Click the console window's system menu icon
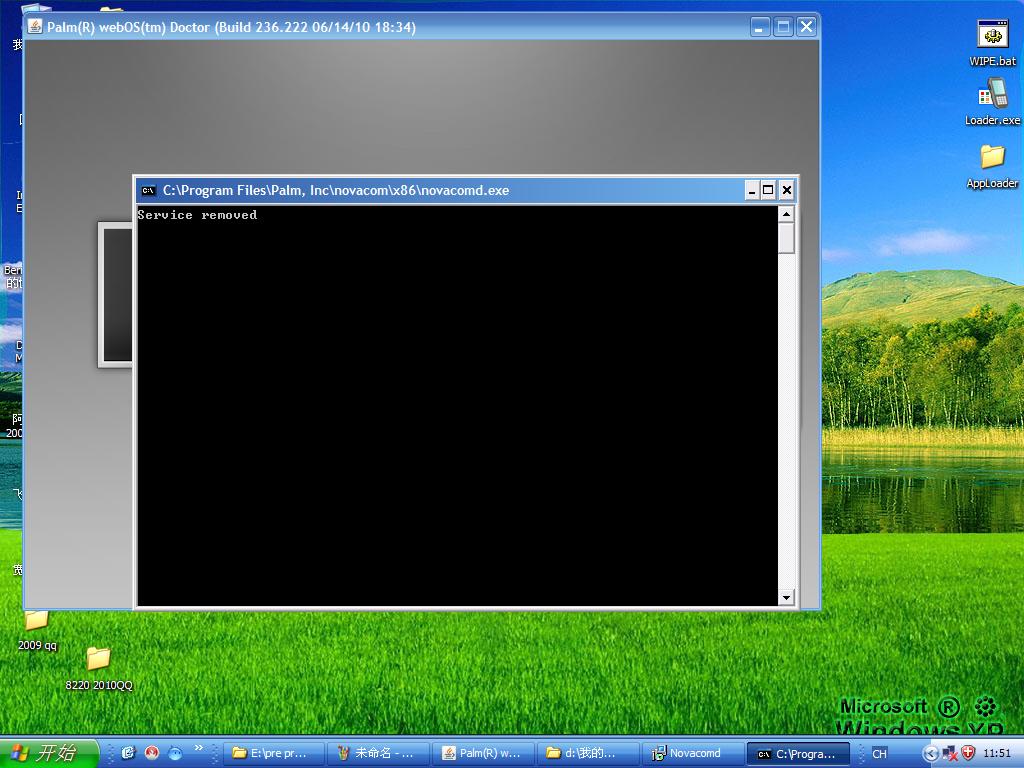Viewport: 1024px width, 768px height. pos(149,190)
